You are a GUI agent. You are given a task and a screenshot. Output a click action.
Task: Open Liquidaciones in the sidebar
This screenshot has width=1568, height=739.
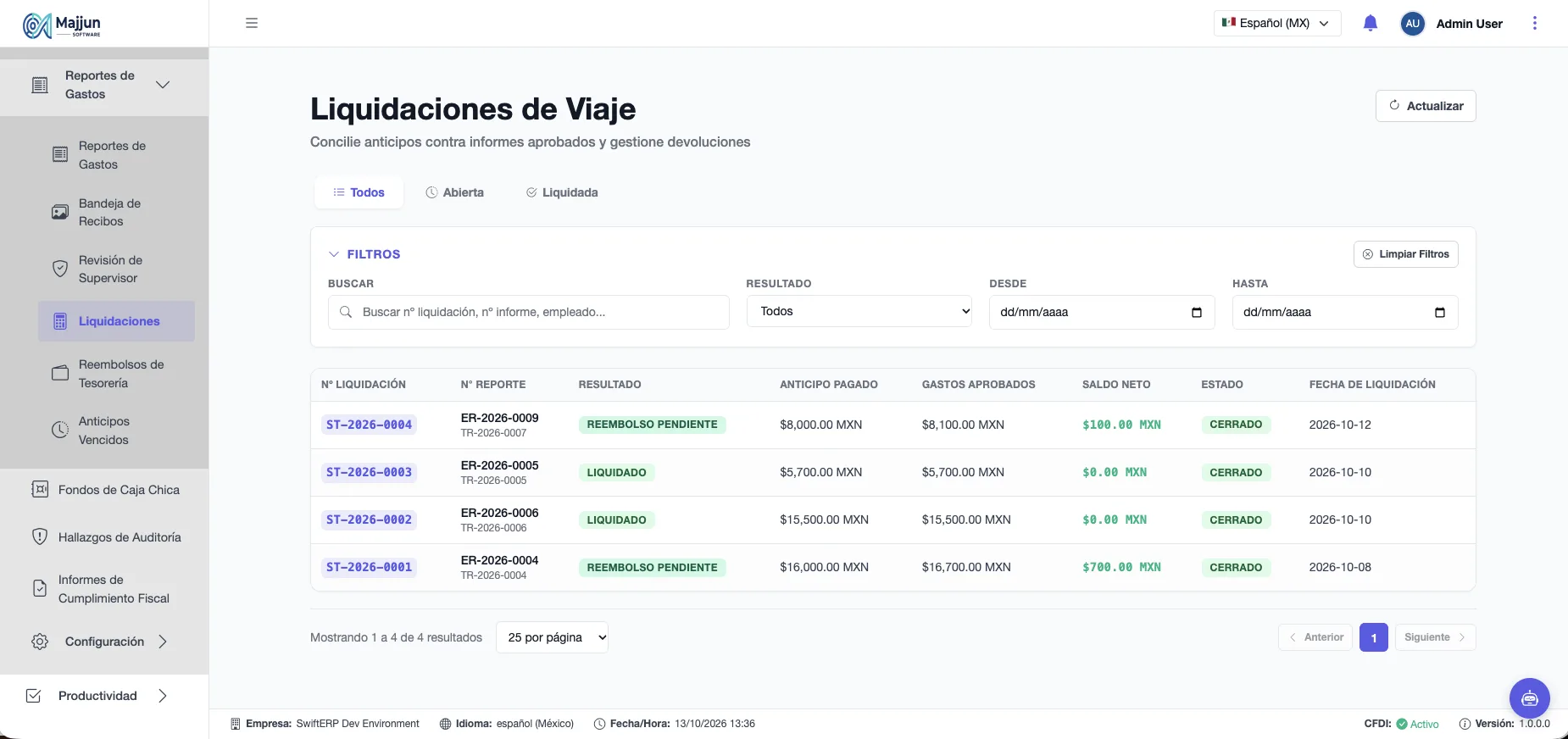116,321
